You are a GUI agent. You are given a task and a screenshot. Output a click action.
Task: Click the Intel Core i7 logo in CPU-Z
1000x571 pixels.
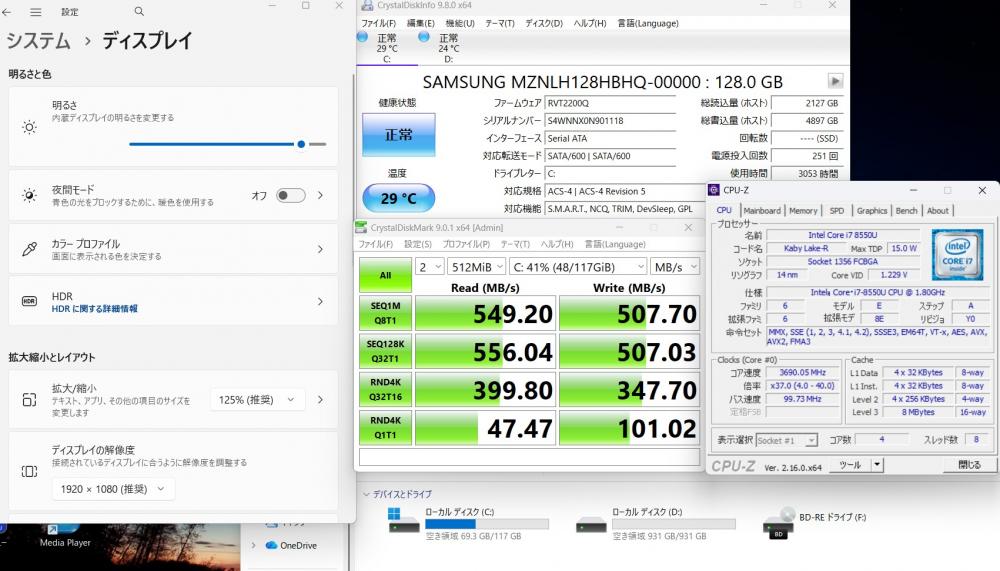point(957,255)
